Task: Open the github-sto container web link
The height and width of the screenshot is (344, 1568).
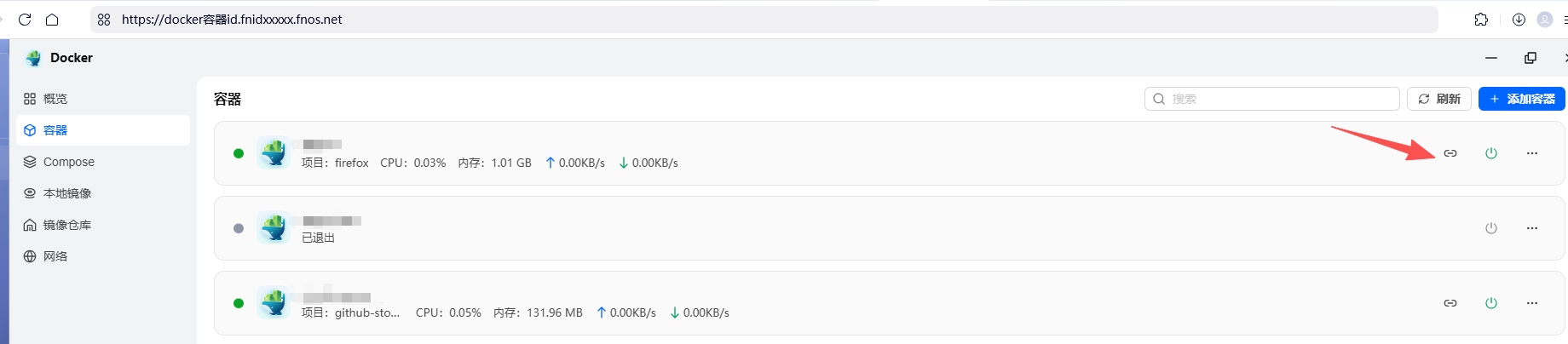Action: pyautogui.click(x=1450, y=303)
